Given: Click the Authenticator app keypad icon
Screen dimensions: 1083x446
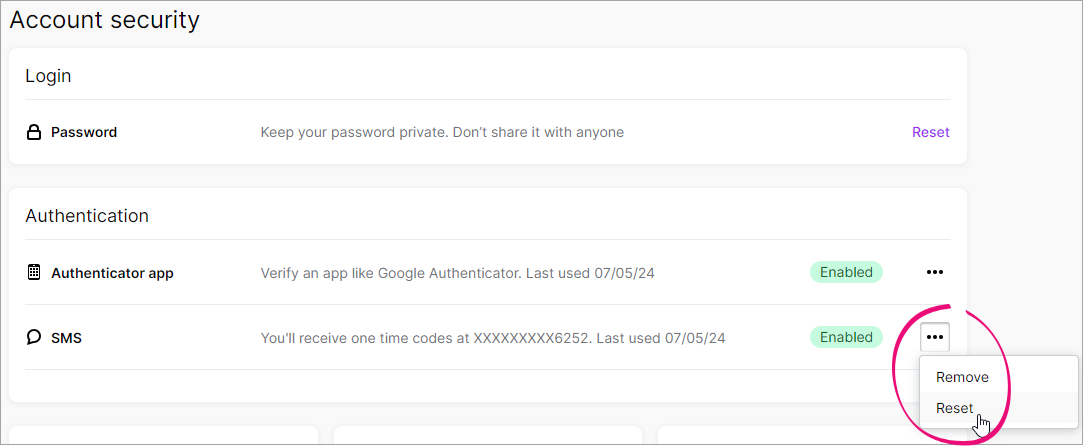Looking at the screenshot, I should point(33,273).
